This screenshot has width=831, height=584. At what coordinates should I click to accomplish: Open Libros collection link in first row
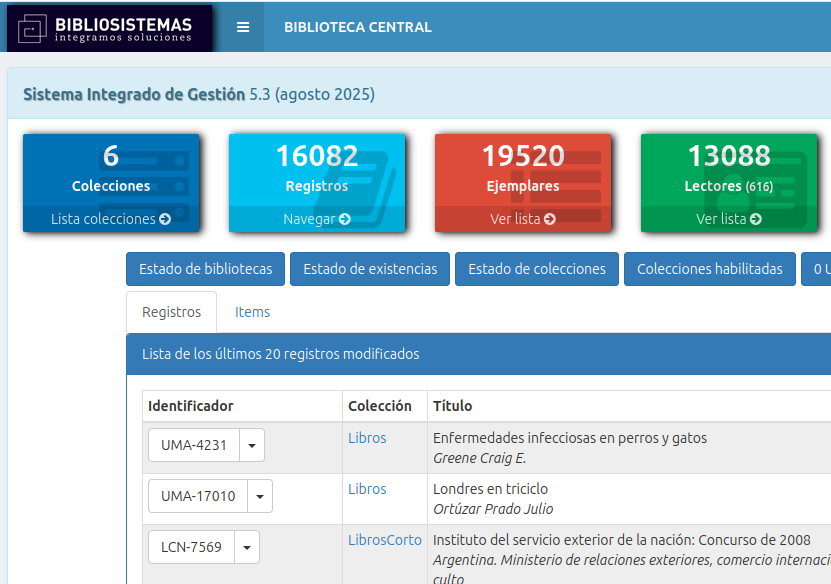[x=367, y=438]
